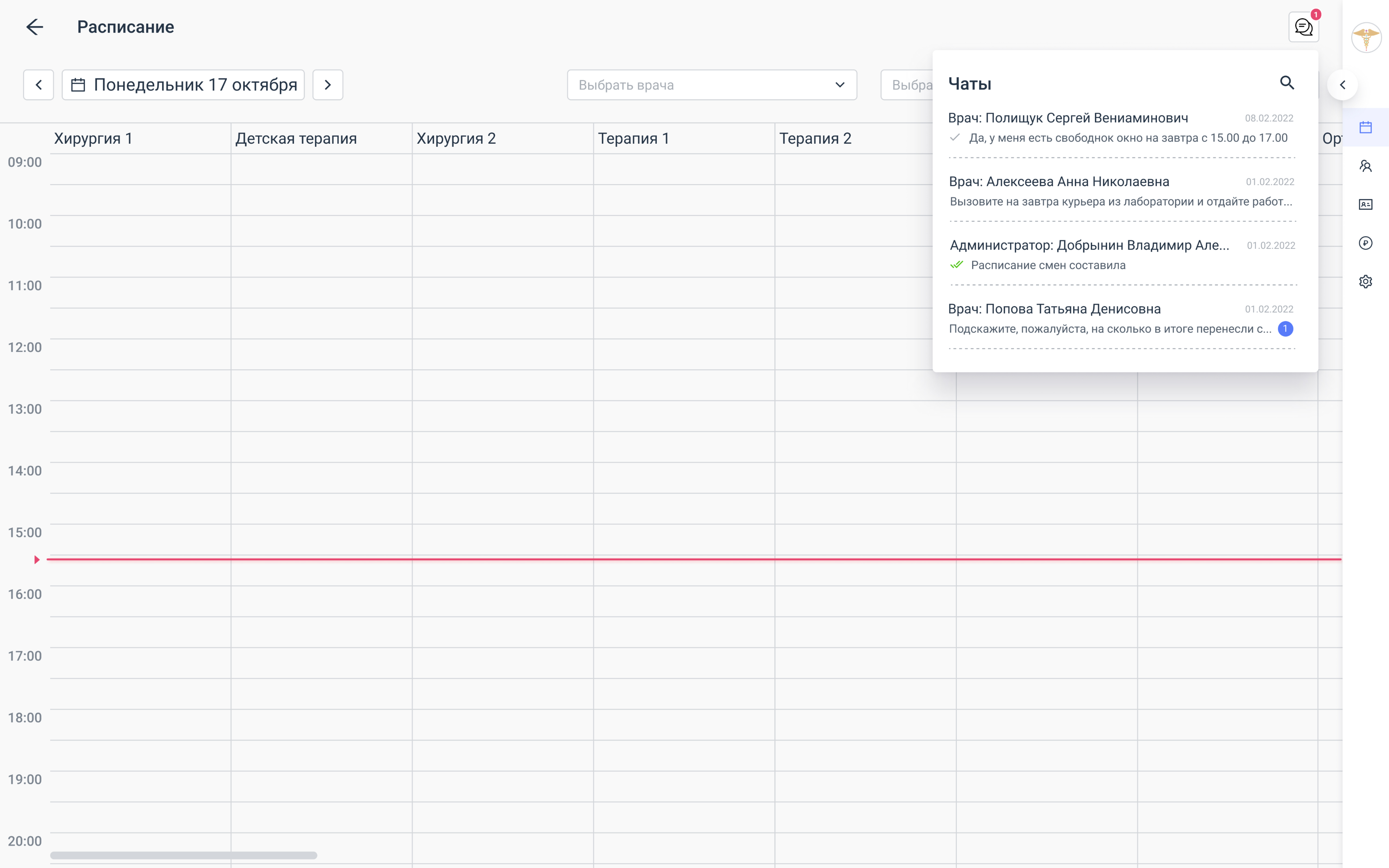Open the patients sidebar icon
The height and width of the screenshot is (868, 1389).
pos(1365,166)
